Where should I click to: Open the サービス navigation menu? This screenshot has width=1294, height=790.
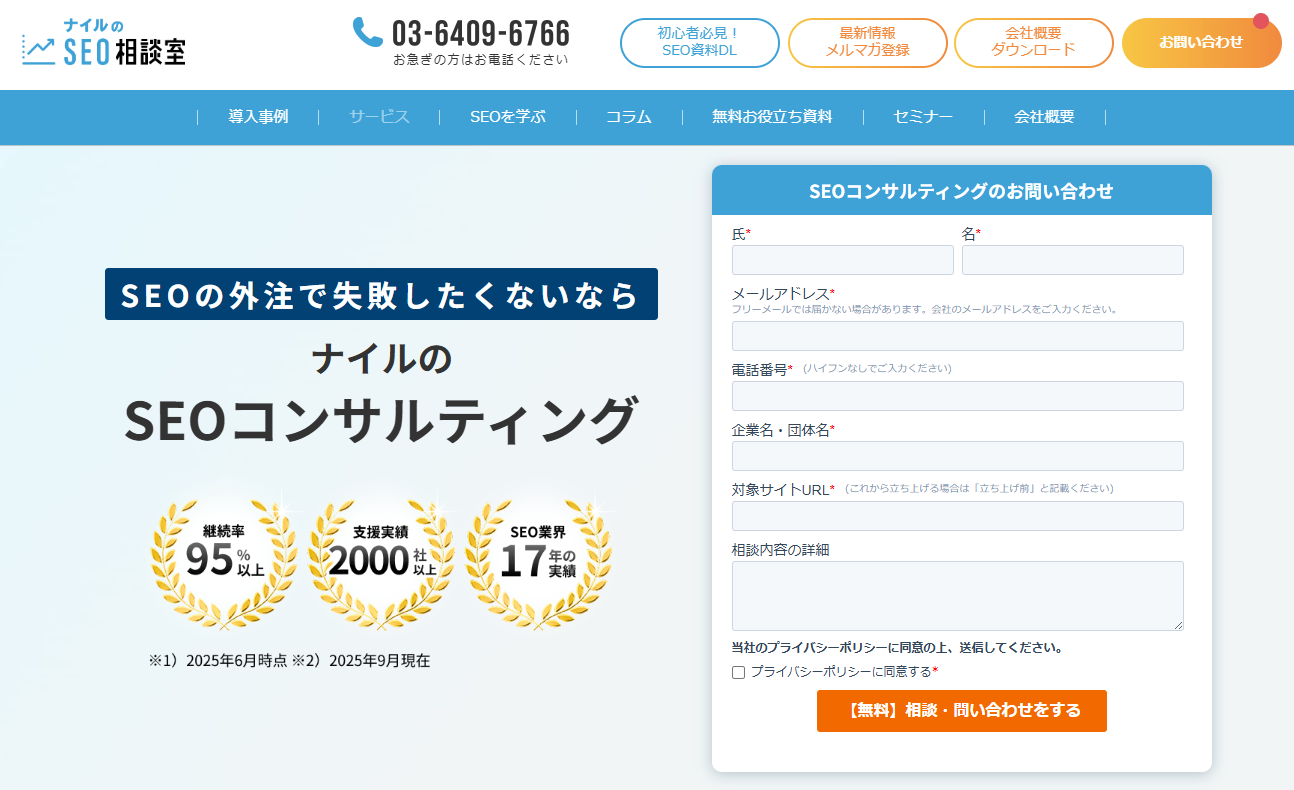[x=379, y=117]
